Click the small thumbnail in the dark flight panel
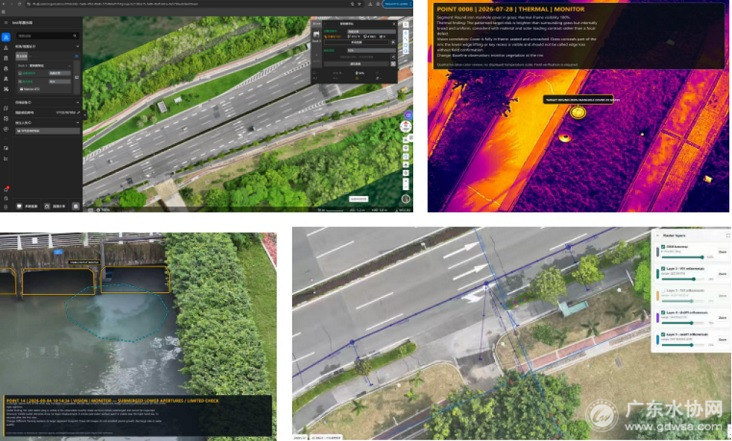732x441 pixels. pos(317,35)
